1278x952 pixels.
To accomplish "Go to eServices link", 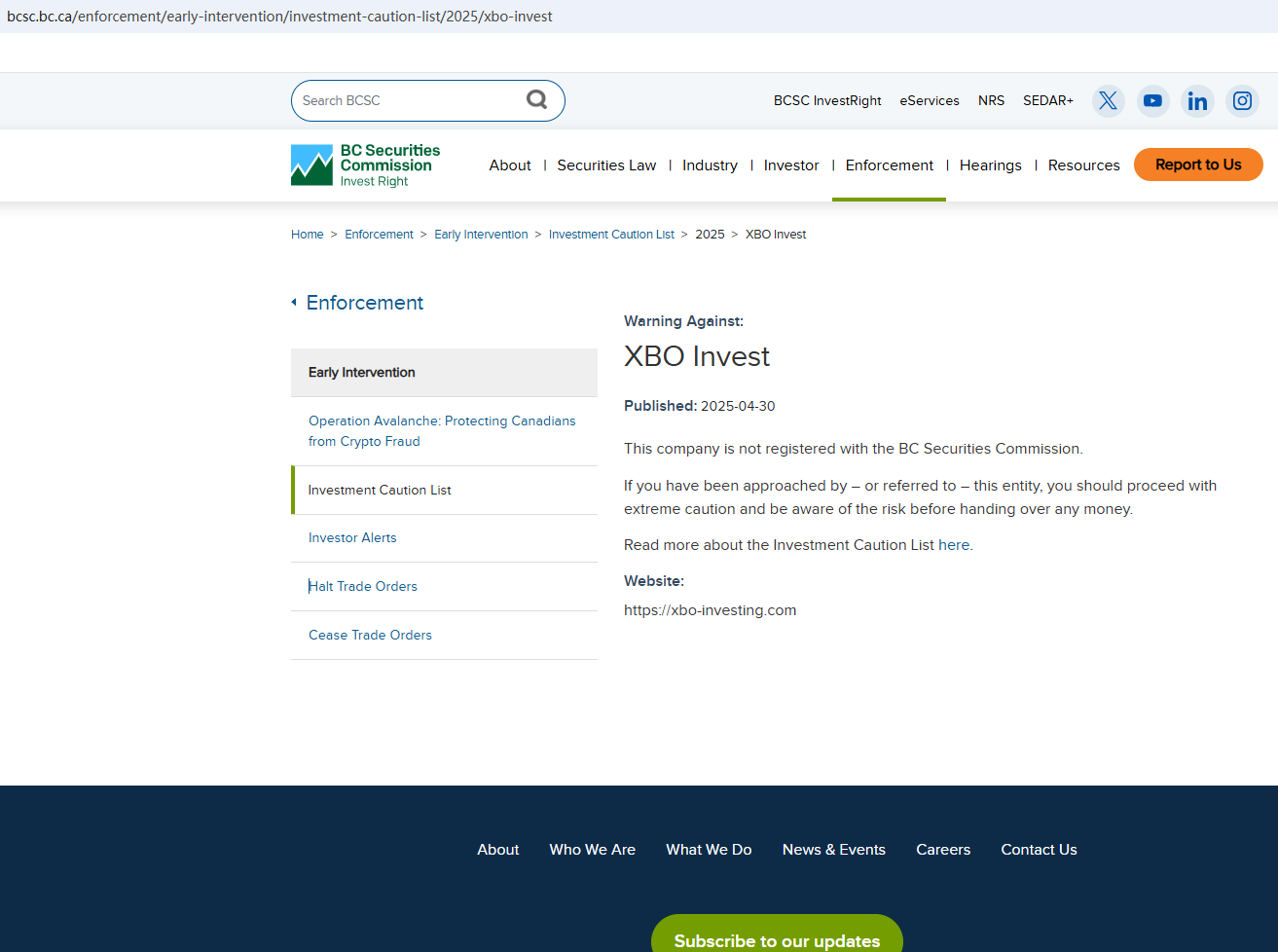I will pyautogui.click(x=930, y=100).
